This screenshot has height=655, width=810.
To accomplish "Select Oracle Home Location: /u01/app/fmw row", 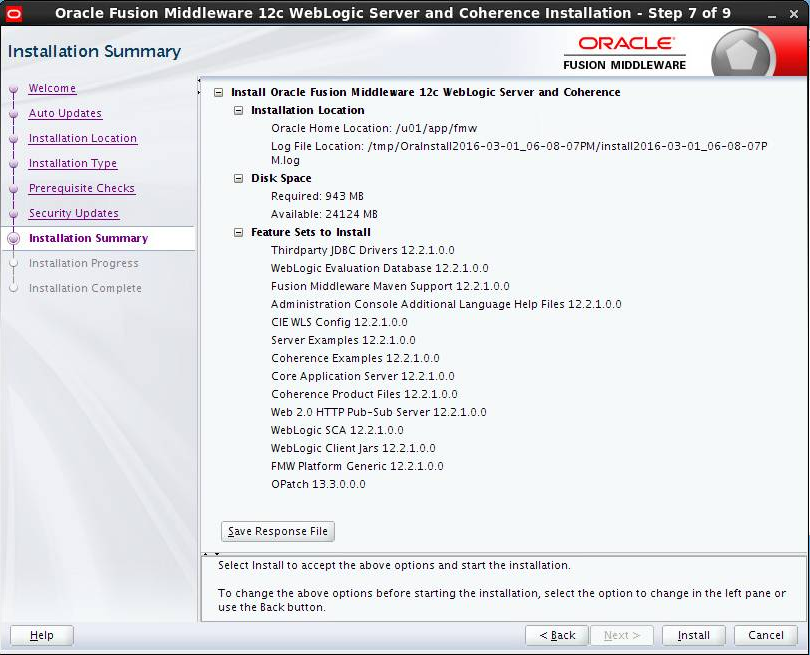I will (374, 128).
